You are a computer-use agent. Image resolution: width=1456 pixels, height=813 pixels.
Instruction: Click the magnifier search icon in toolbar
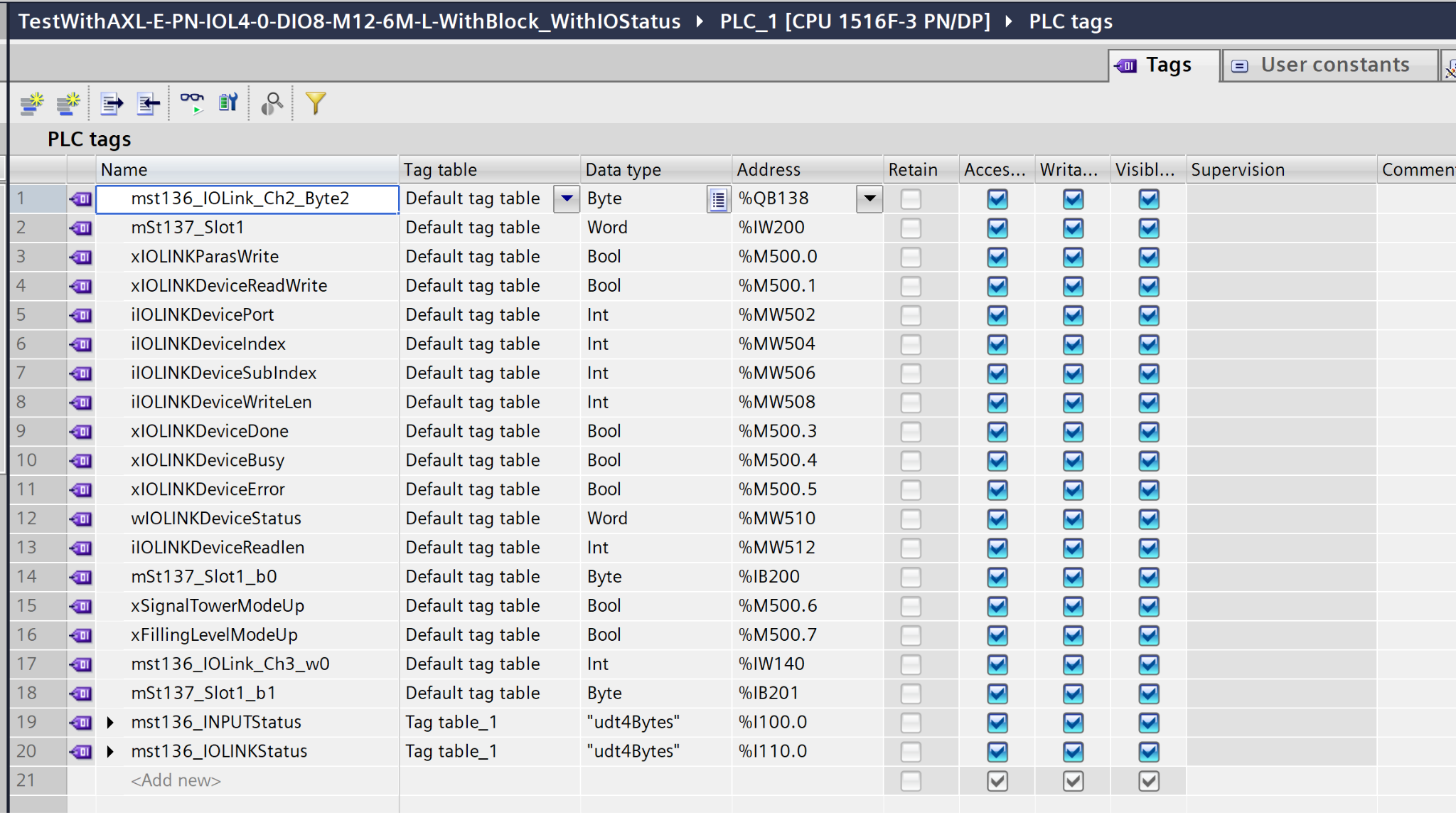272,104
